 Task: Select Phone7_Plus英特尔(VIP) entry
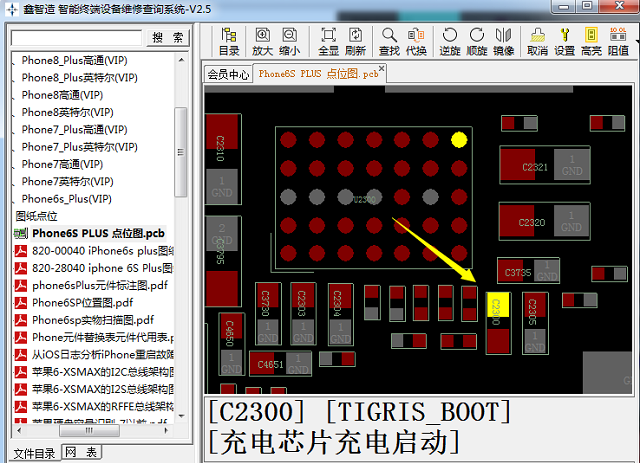[x=80, y=147]
